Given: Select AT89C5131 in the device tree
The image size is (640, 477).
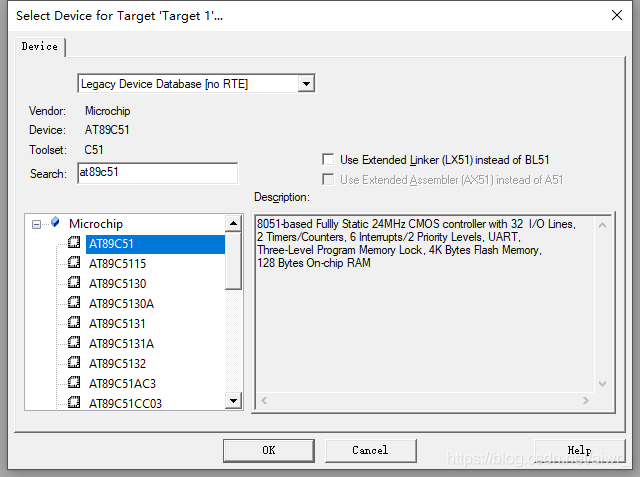Looking at the screenshot, I should click(x=117, y=324).
